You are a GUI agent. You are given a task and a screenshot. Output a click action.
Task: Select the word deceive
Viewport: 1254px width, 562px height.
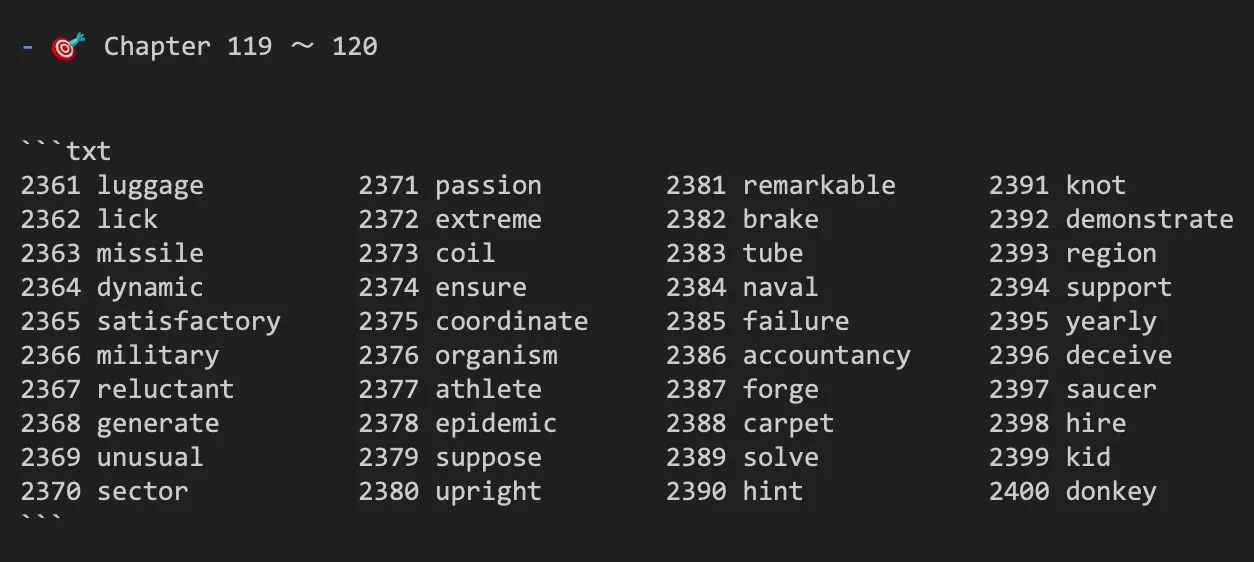click(x=1118, y=355)
